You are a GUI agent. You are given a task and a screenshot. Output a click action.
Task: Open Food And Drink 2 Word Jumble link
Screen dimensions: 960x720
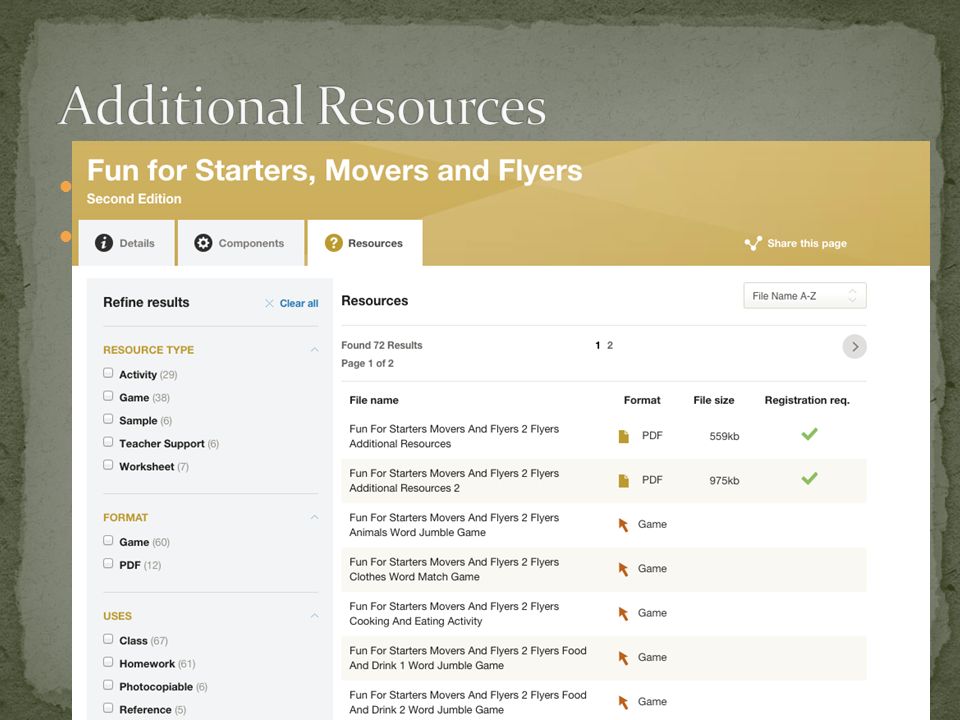tap(468, 702)
